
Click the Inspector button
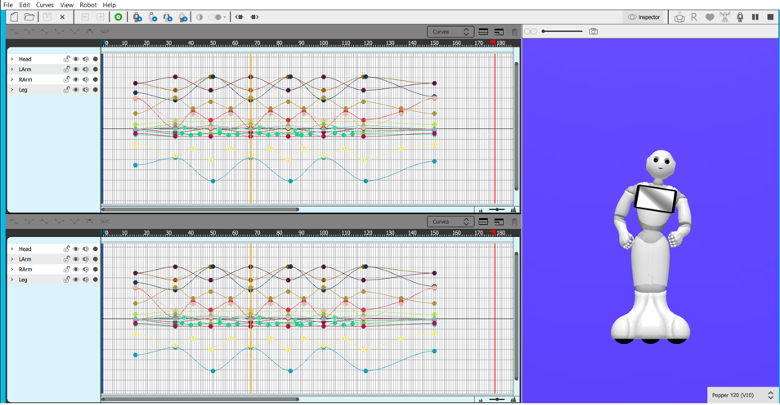pos(644,17)
